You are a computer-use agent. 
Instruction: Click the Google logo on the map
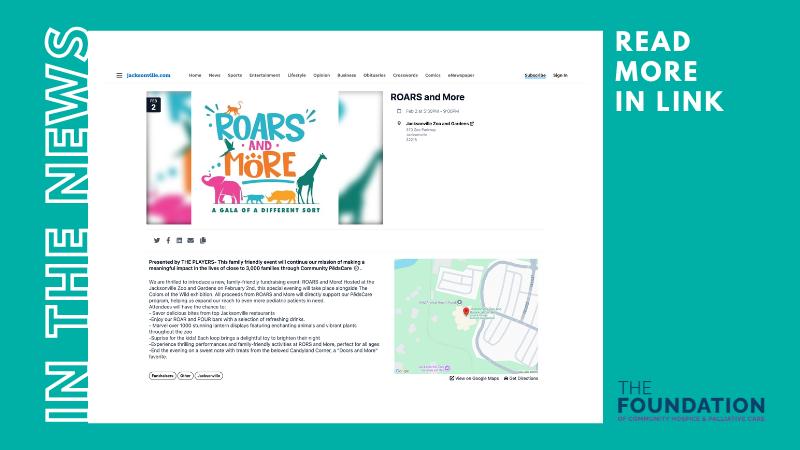click(402, 371)
